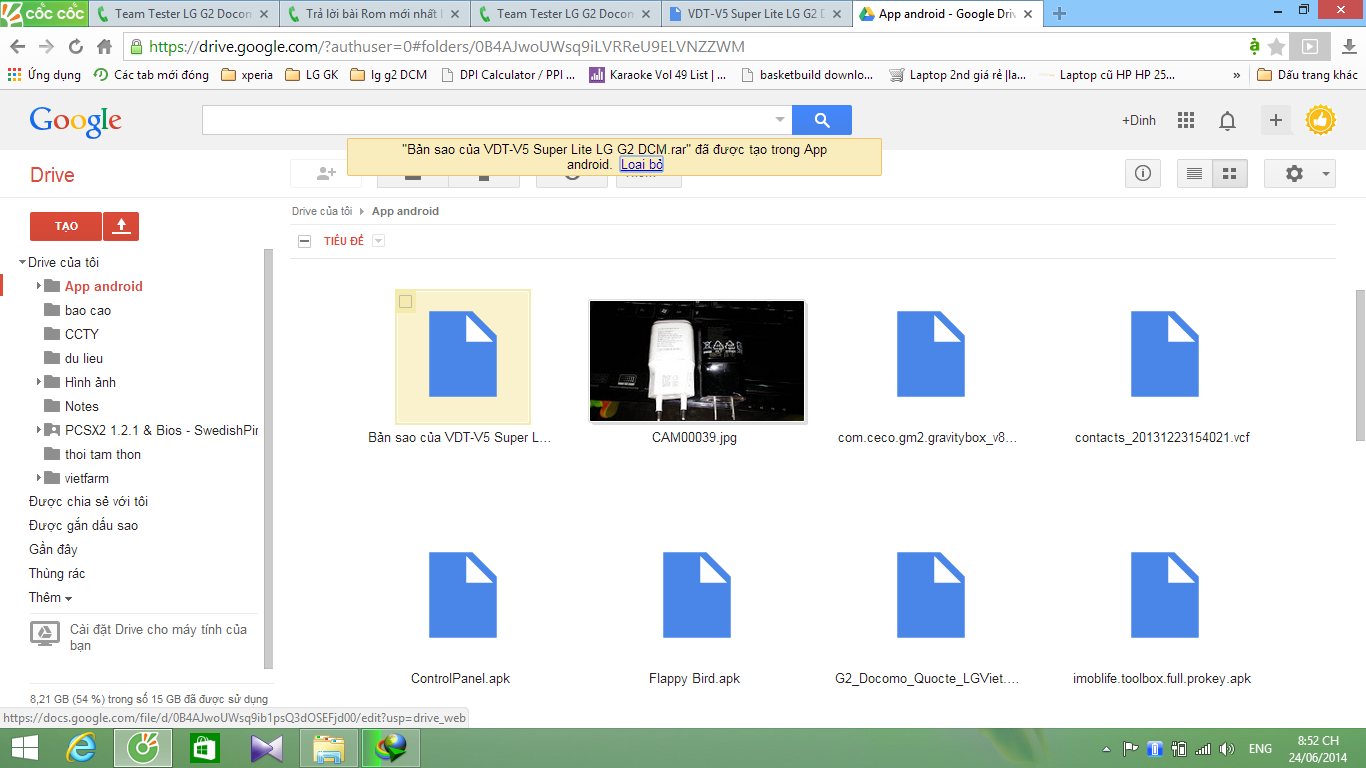Select the bao cao folder
This screenshot has height=768, width=1366.
(88, 310)
